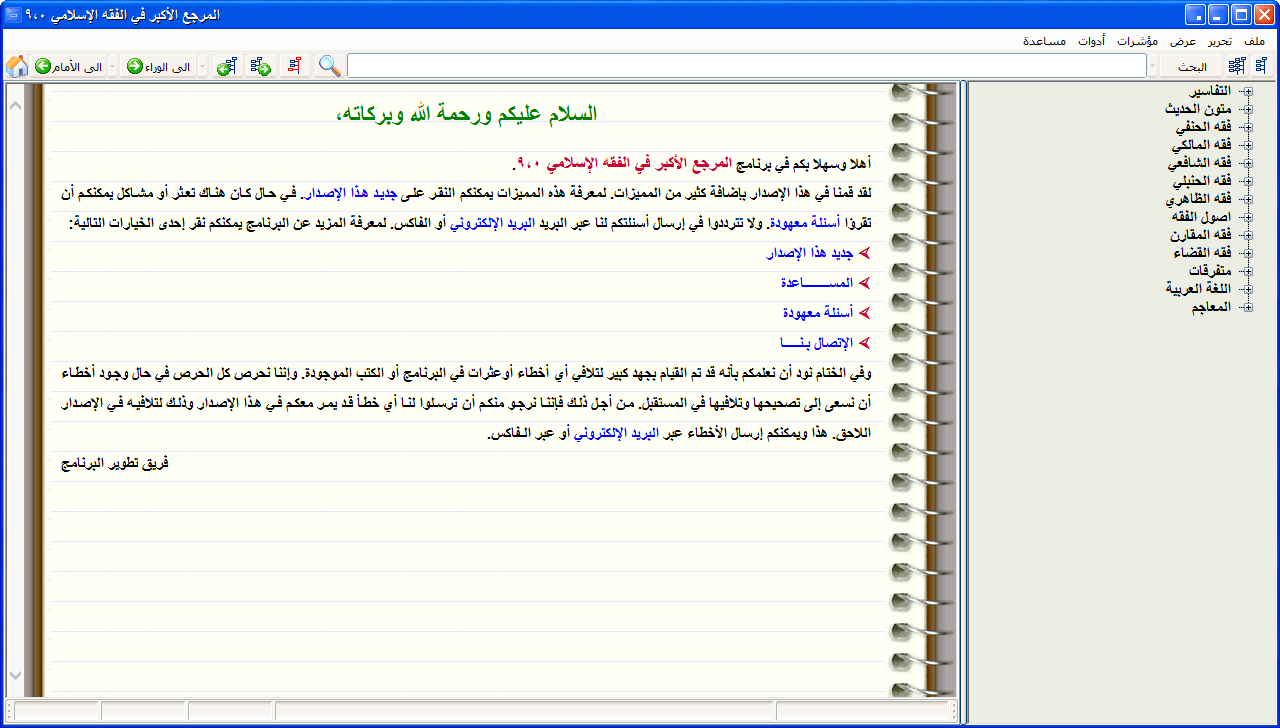Click tree icon with green right arrow
The height and width of the screenshot is (728, 1280).
[261, 66]
